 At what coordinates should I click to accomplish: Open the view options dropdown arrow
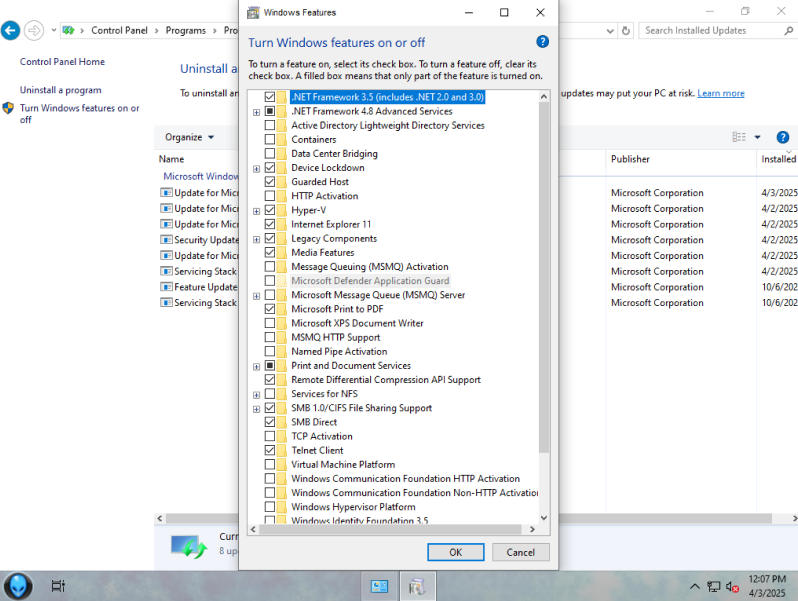point(757,137)
